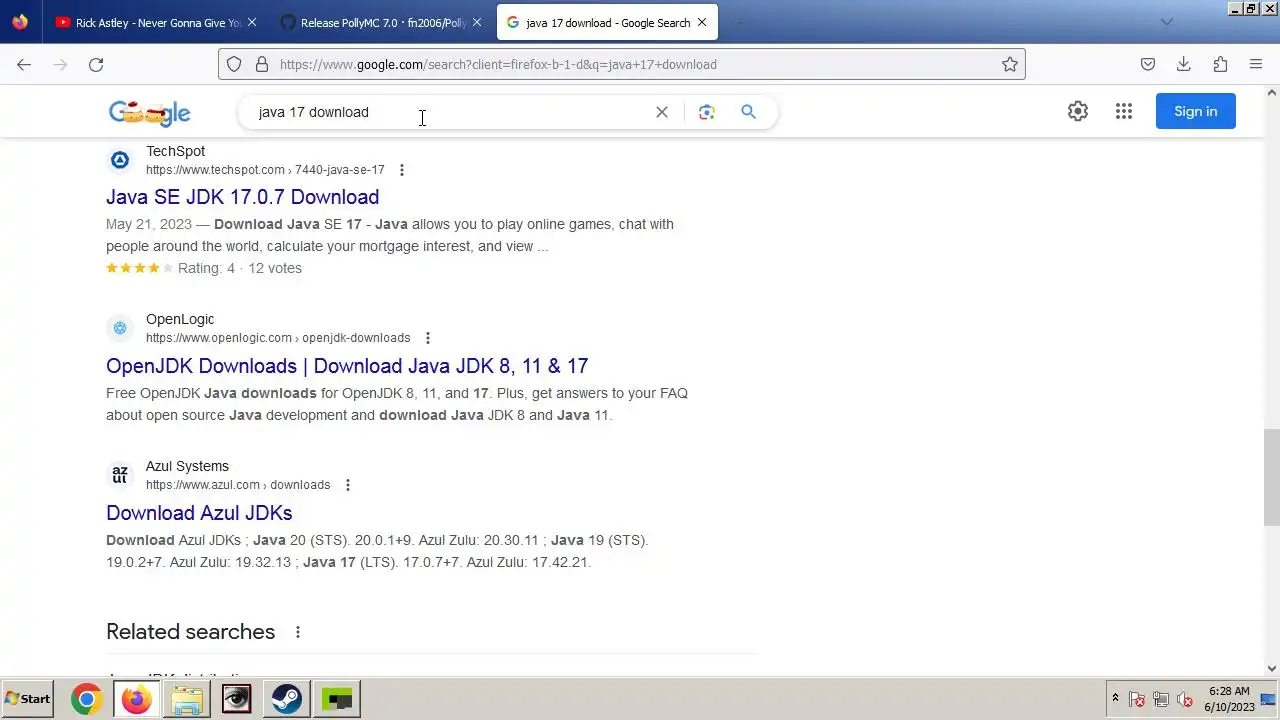The image size is (1280, 720).
Task: Open Google quick settings gear
Action: 1078,111
